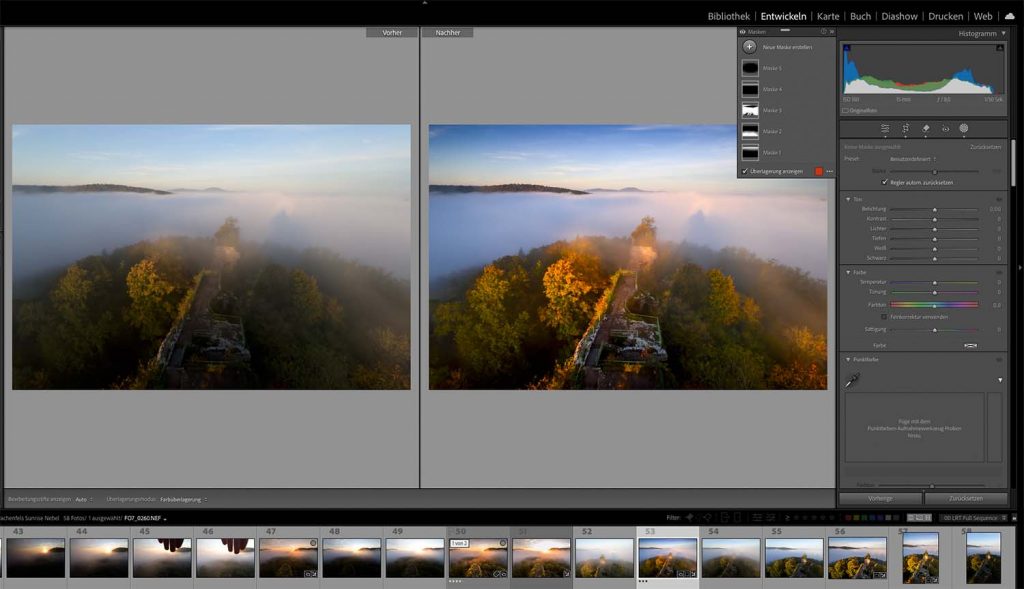Select the Edit sliders tool icon
The width and height of the screenshot is (1024, 589).
pyautogui.click(x=885, y=129)
